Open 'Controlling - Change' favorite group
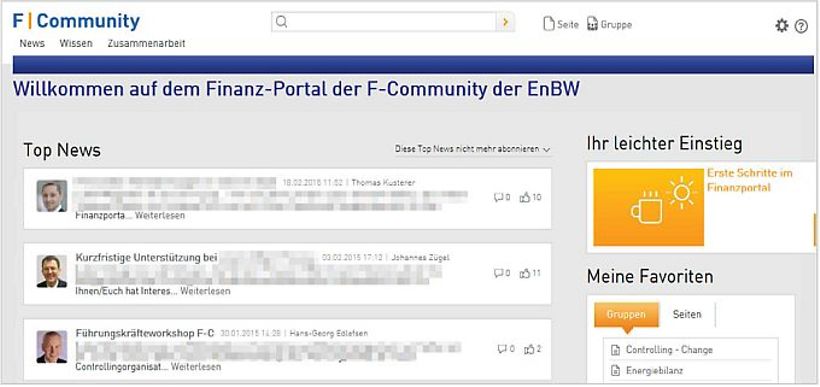 pyautogui.click(x=669, y=350)
